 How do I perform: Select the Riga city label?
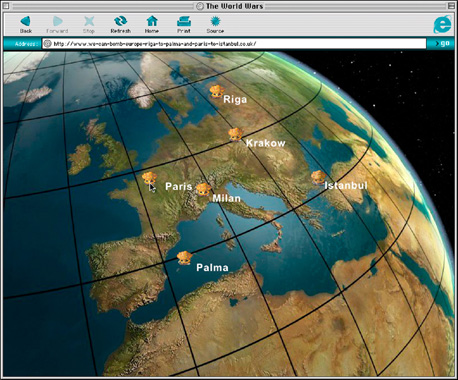point(235,100)
